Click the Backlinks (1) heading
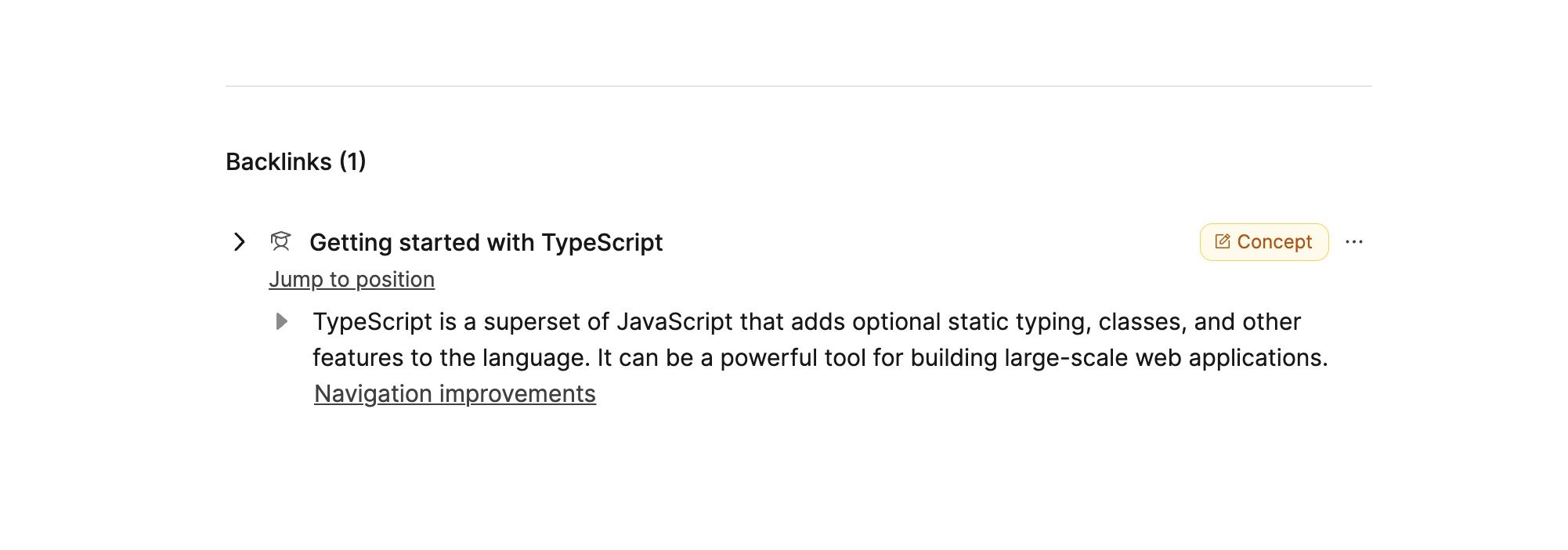 point(295,161)
